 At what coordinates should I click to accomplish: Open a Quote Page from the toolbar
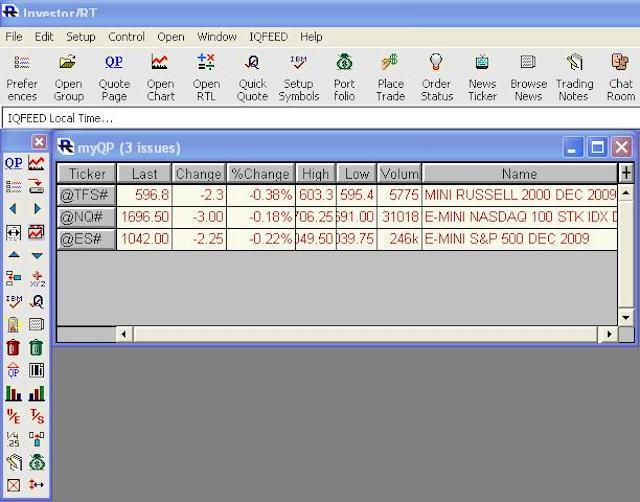(114, 78)
